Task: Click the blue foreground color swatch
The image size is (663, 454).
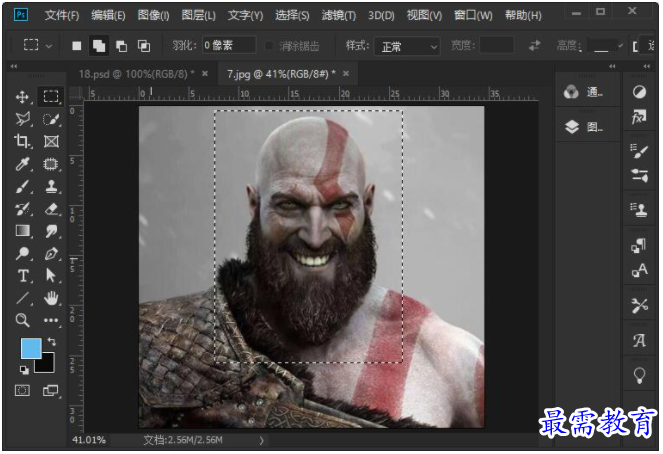Action: (x=31, y=348)
